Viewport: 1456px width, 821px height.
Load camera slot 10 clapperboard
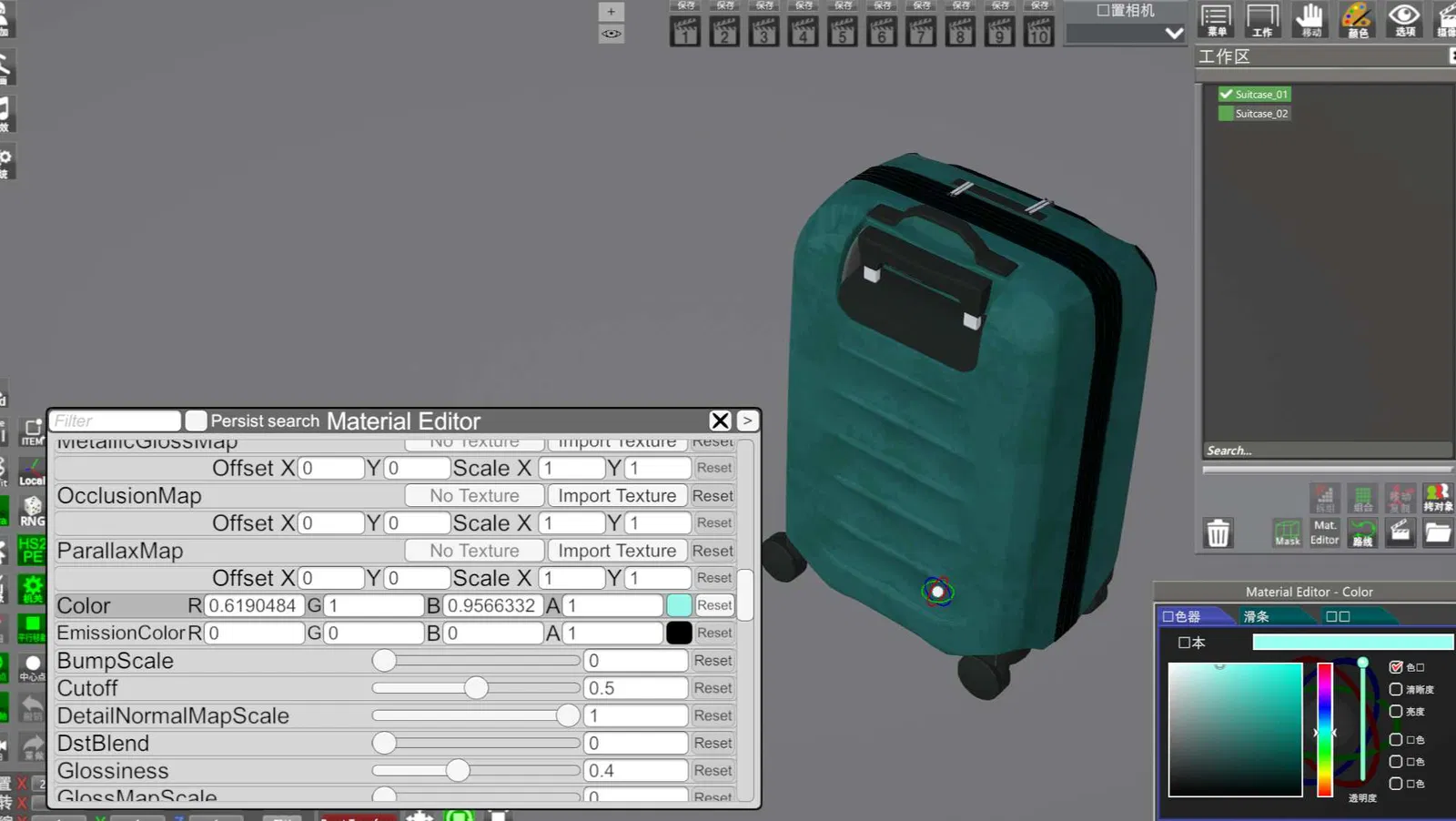pyautogui.click(x=1038, y=32)
